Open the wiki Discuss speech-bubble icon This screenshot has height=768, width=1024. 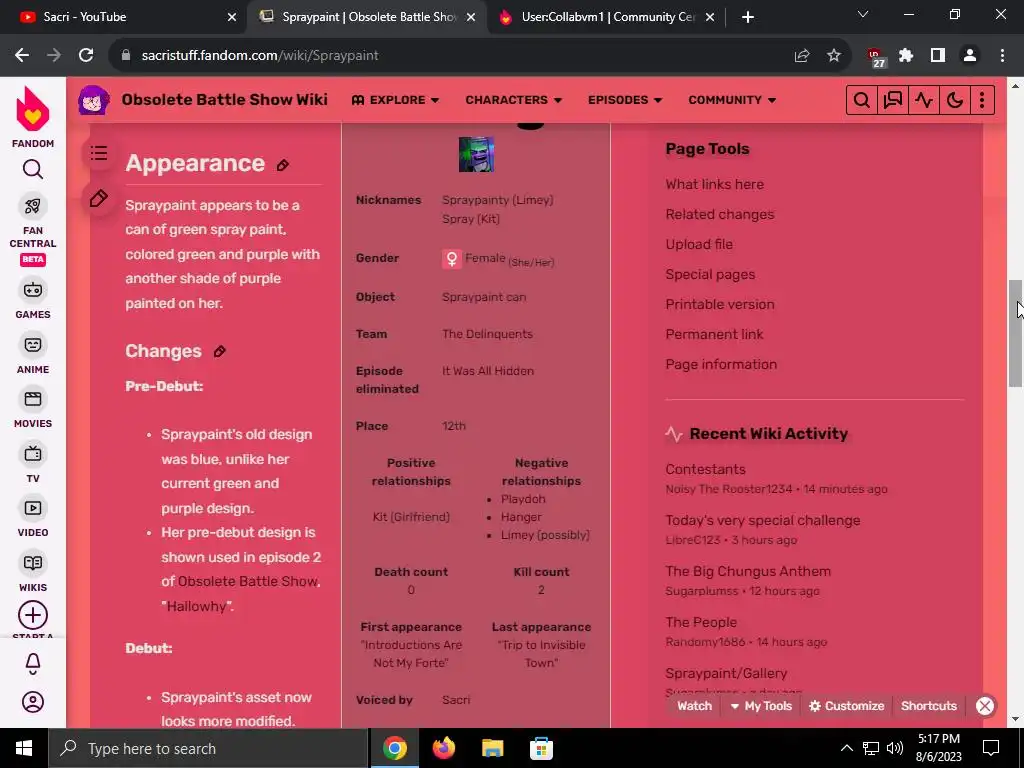[x=892, y=100]
